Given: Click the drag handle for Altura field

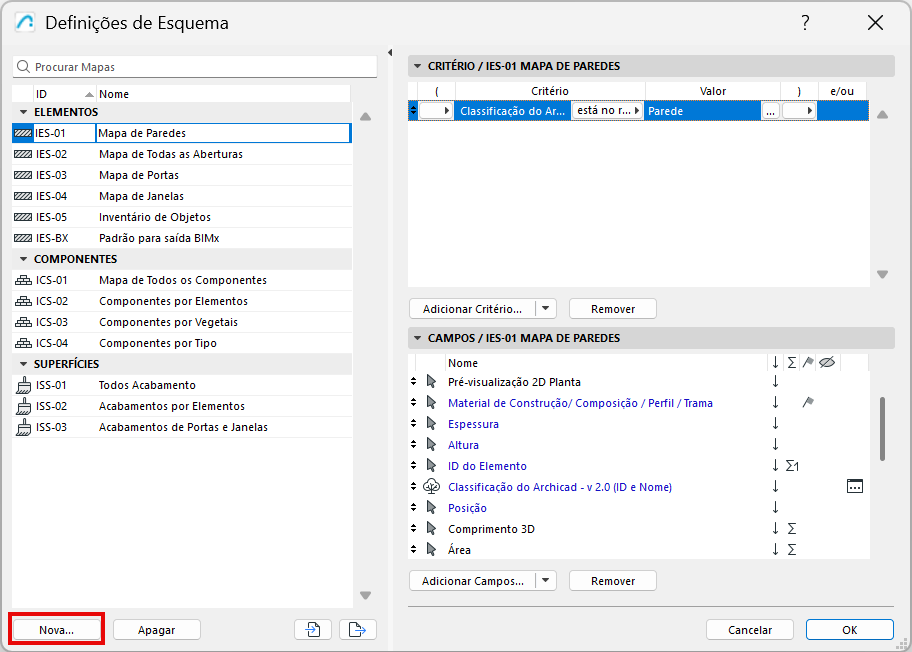Looking at the screenshot, I should (414, 445).
